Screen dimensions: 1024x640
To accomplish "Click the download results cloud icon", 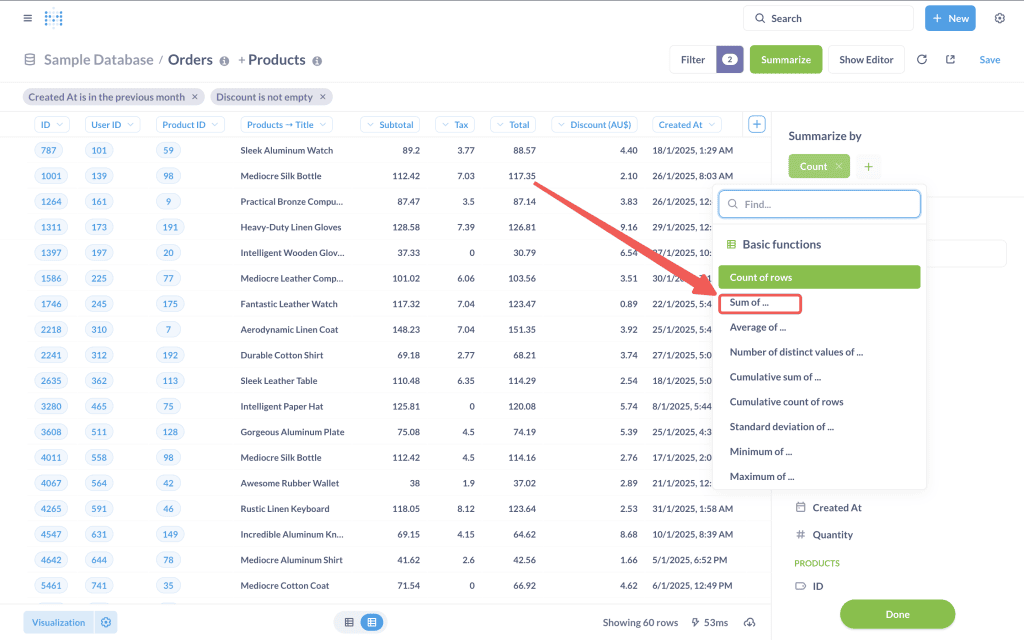I will 750,623.
